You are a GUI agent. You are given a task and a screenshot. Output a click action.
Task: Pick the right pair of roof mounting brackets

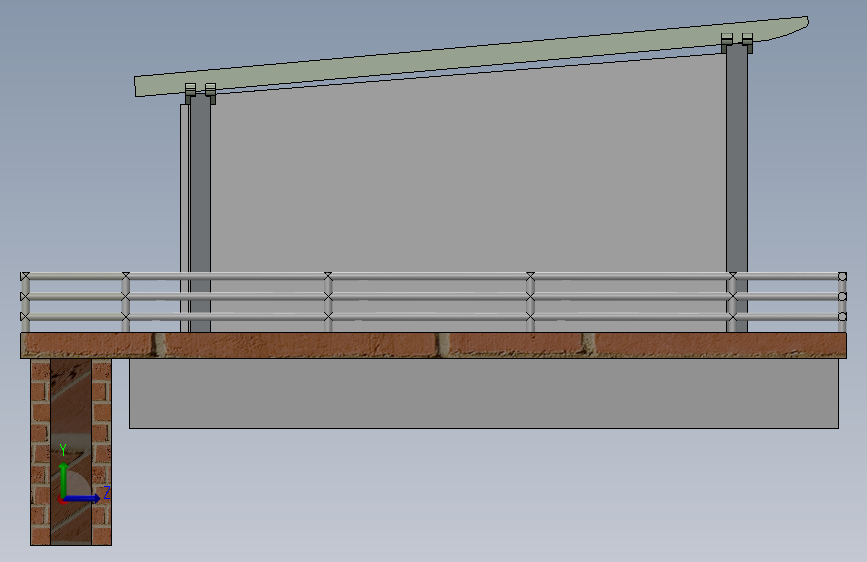click(737, 42)
